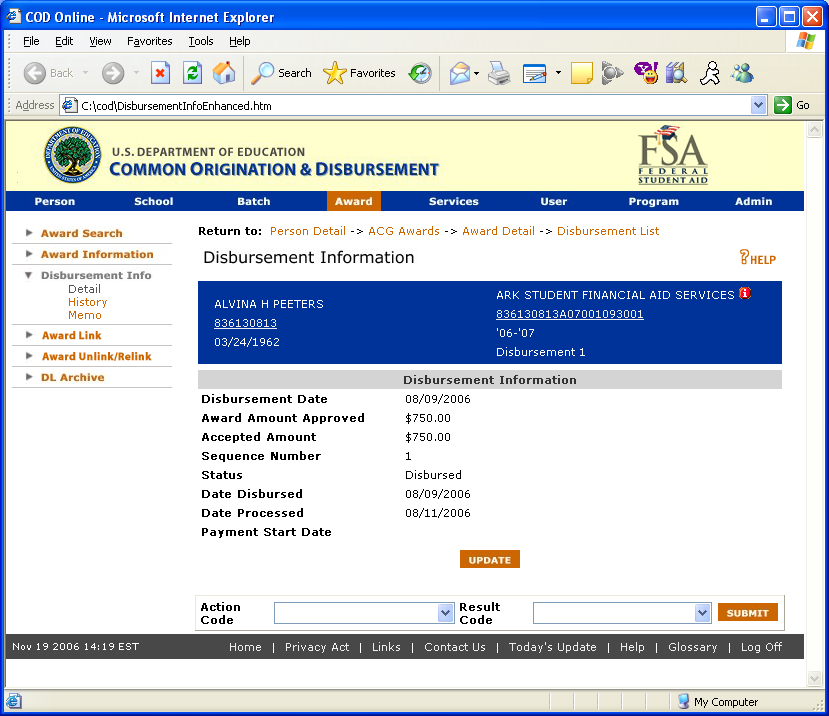Open the History toolbar icon

(x=420, y=73)
